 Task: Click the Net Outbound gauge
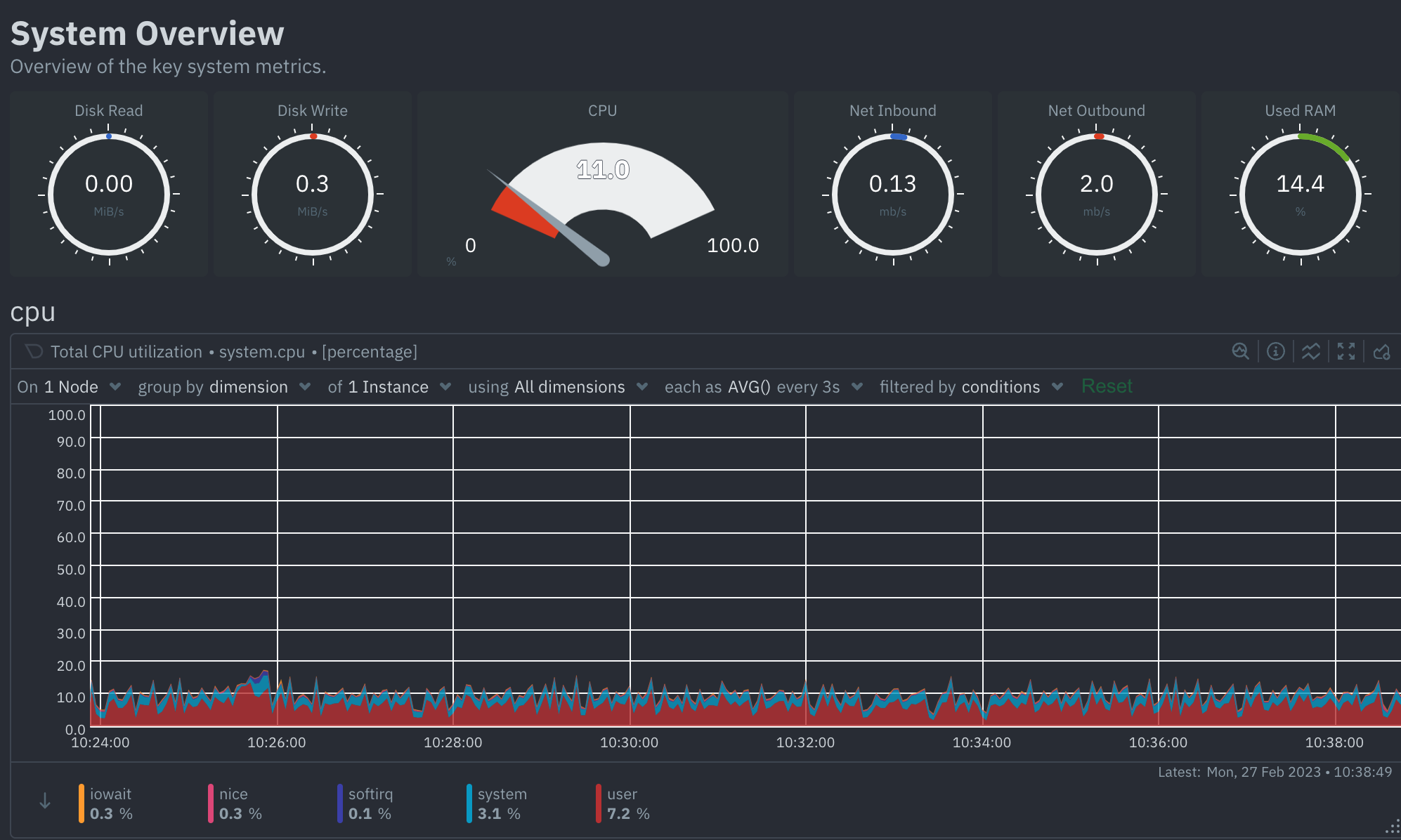coord(1097,184)
